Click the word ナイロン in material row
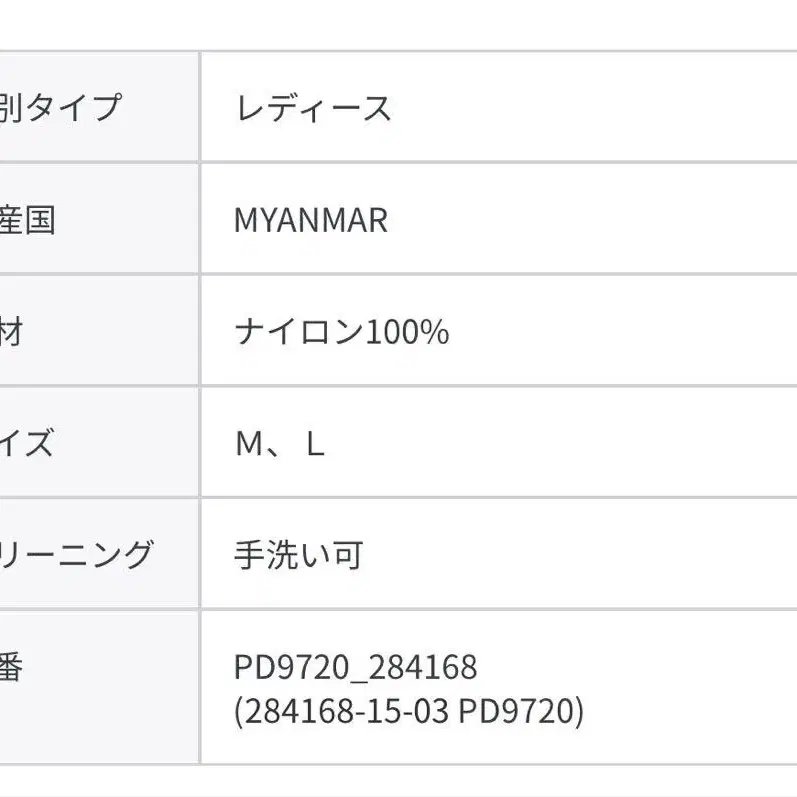This screenshot has width=797, height=797. tap(298, 331)
